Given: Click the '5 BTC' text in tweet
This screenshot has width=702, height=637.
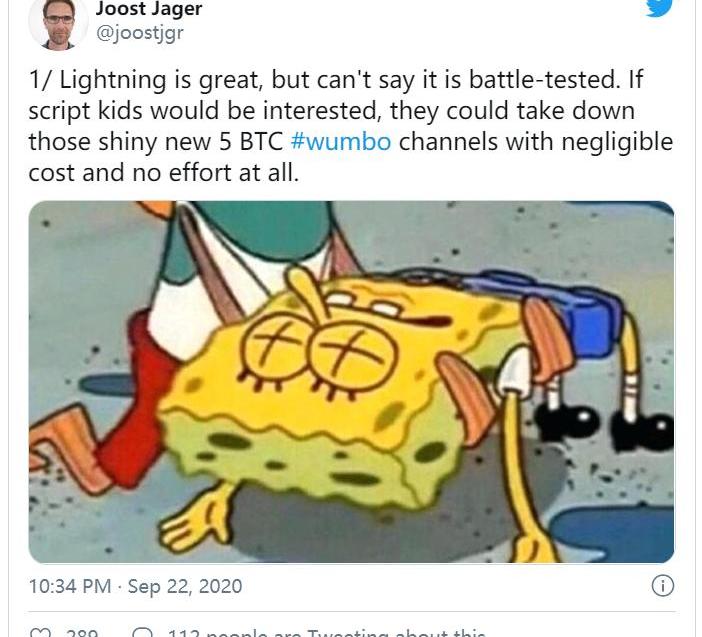Looking at the screenshot, I should [x=251, y=142].
